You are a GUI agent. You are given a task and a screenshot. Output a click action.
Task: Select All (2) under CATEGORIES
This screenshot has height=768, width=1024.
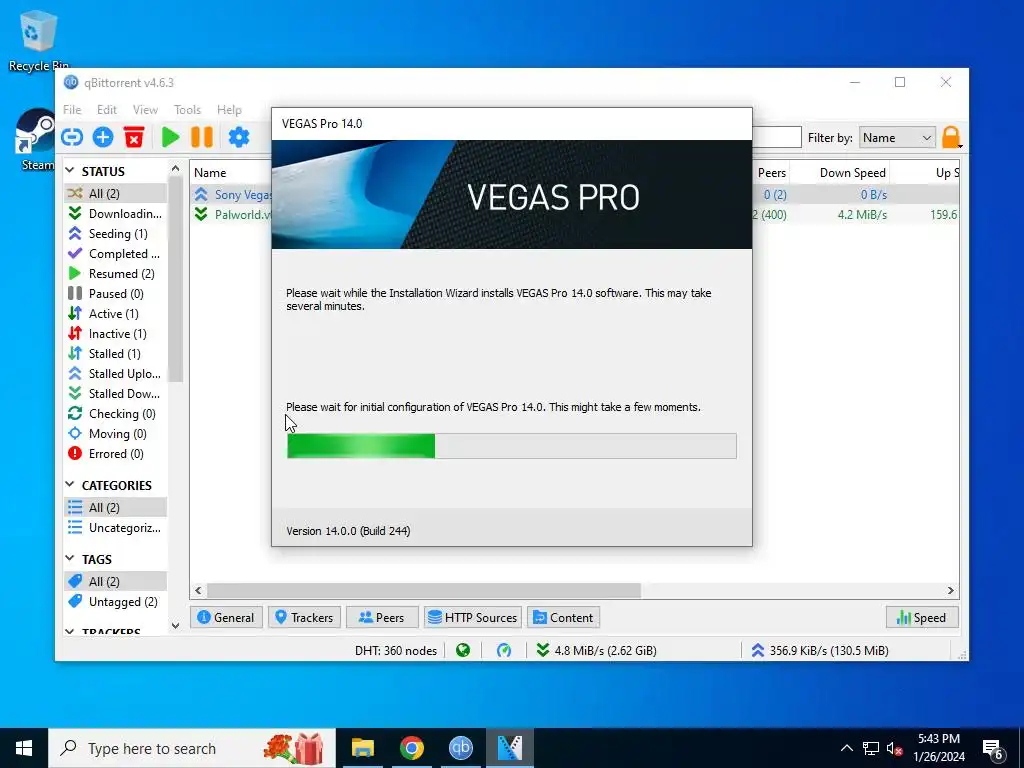(x=116, y=507)
